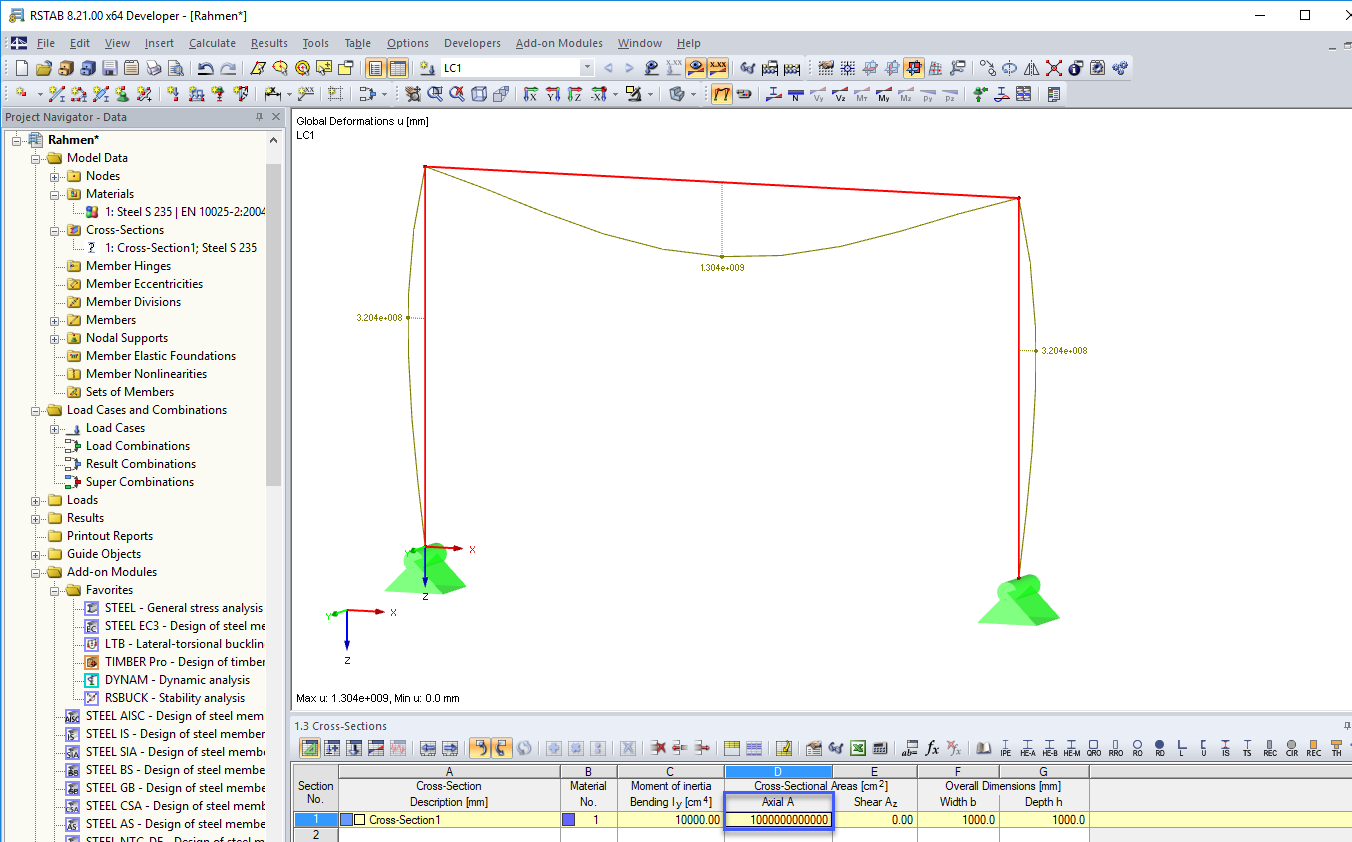This screenshot has width=1352, height=842.
Task: Click the Project Navigator vertical scrollbar
Action: point(274,325)
